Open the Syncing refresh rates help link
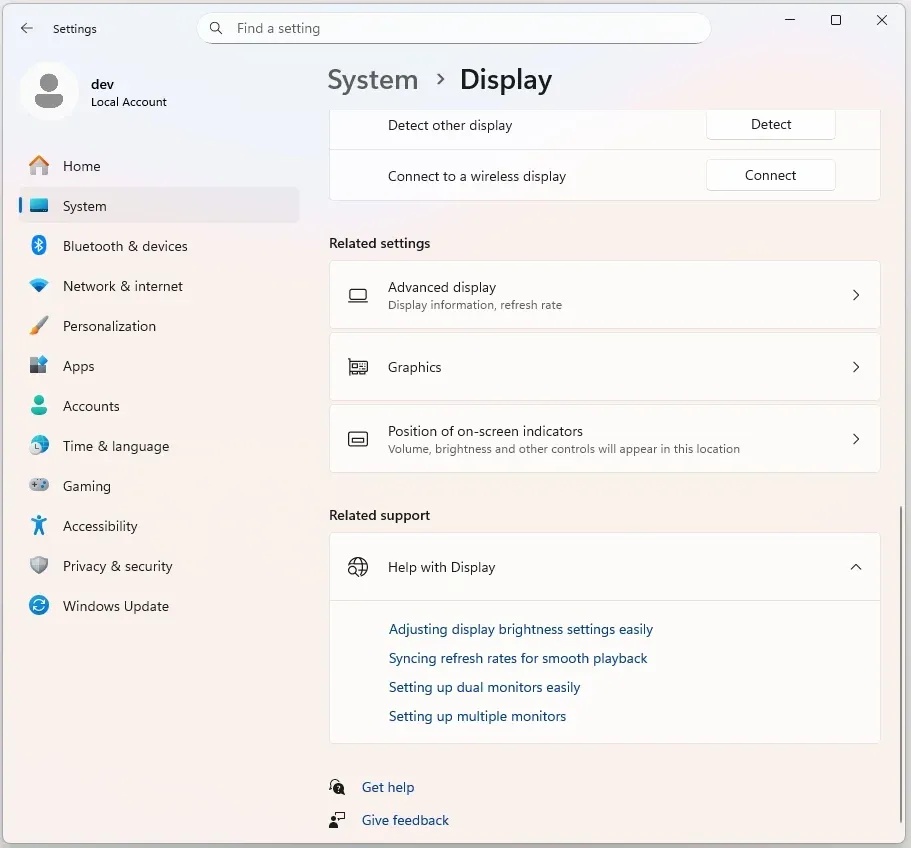911x848 pixels. click(x=518, y=658)
